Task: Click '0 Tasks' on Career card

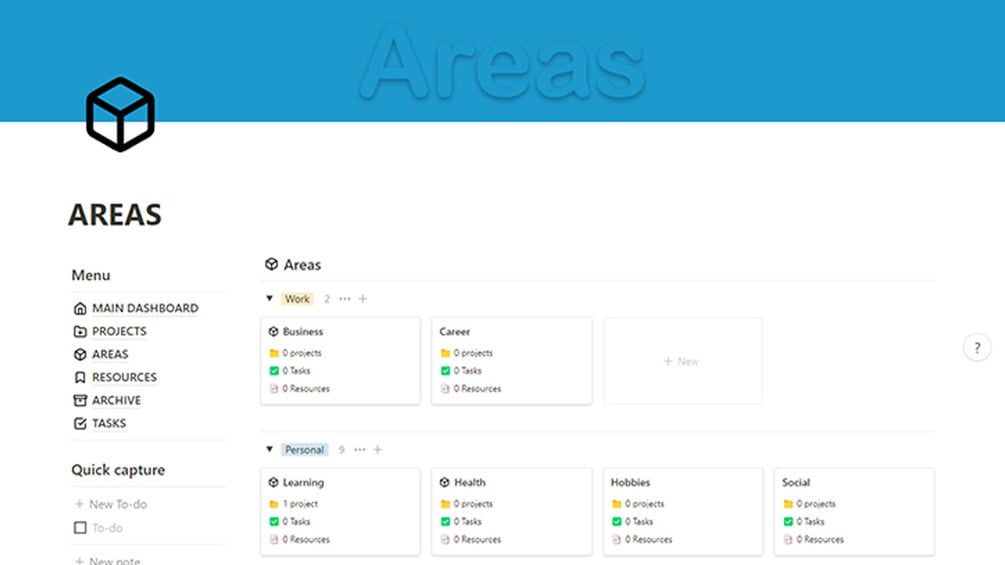Action: click(467, 371)
